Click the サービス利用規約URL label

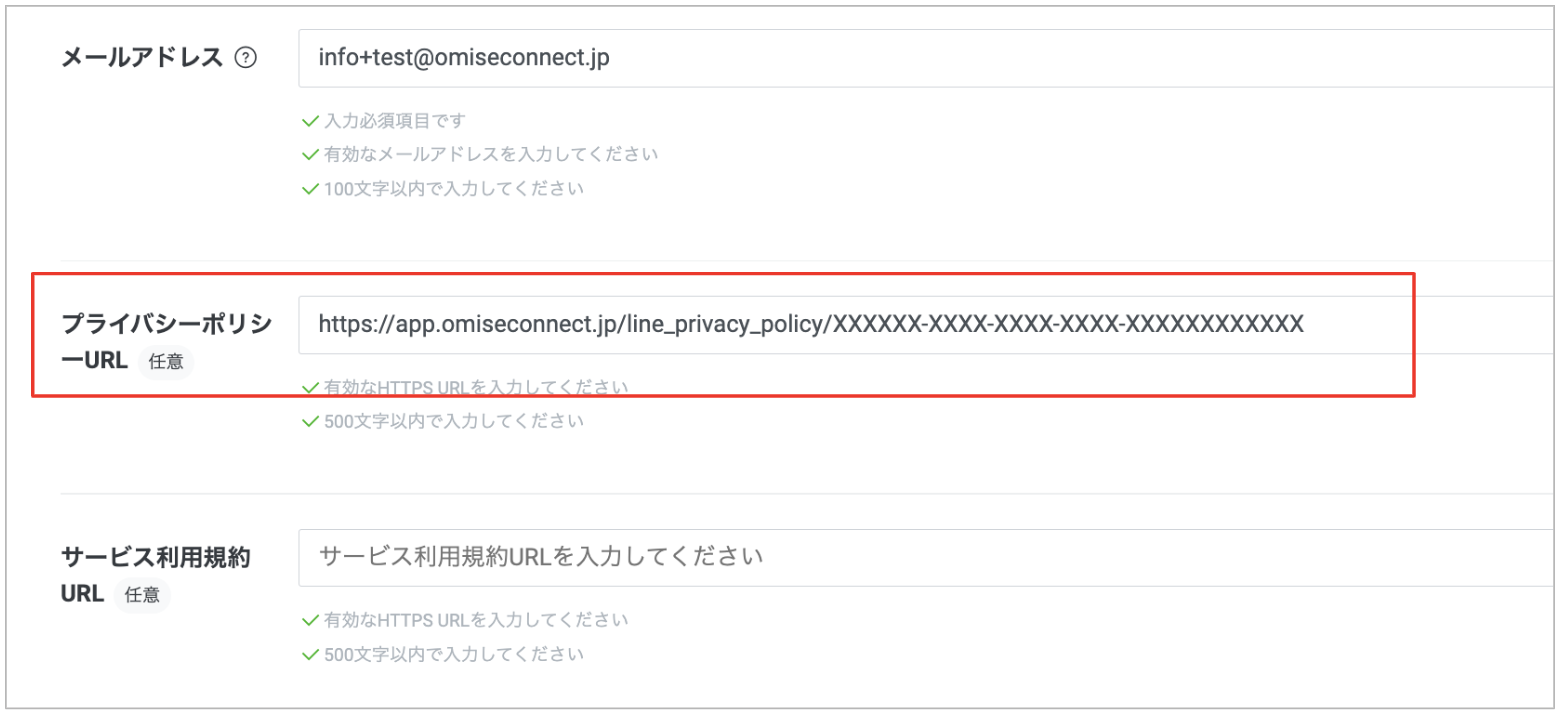[156, 575]
